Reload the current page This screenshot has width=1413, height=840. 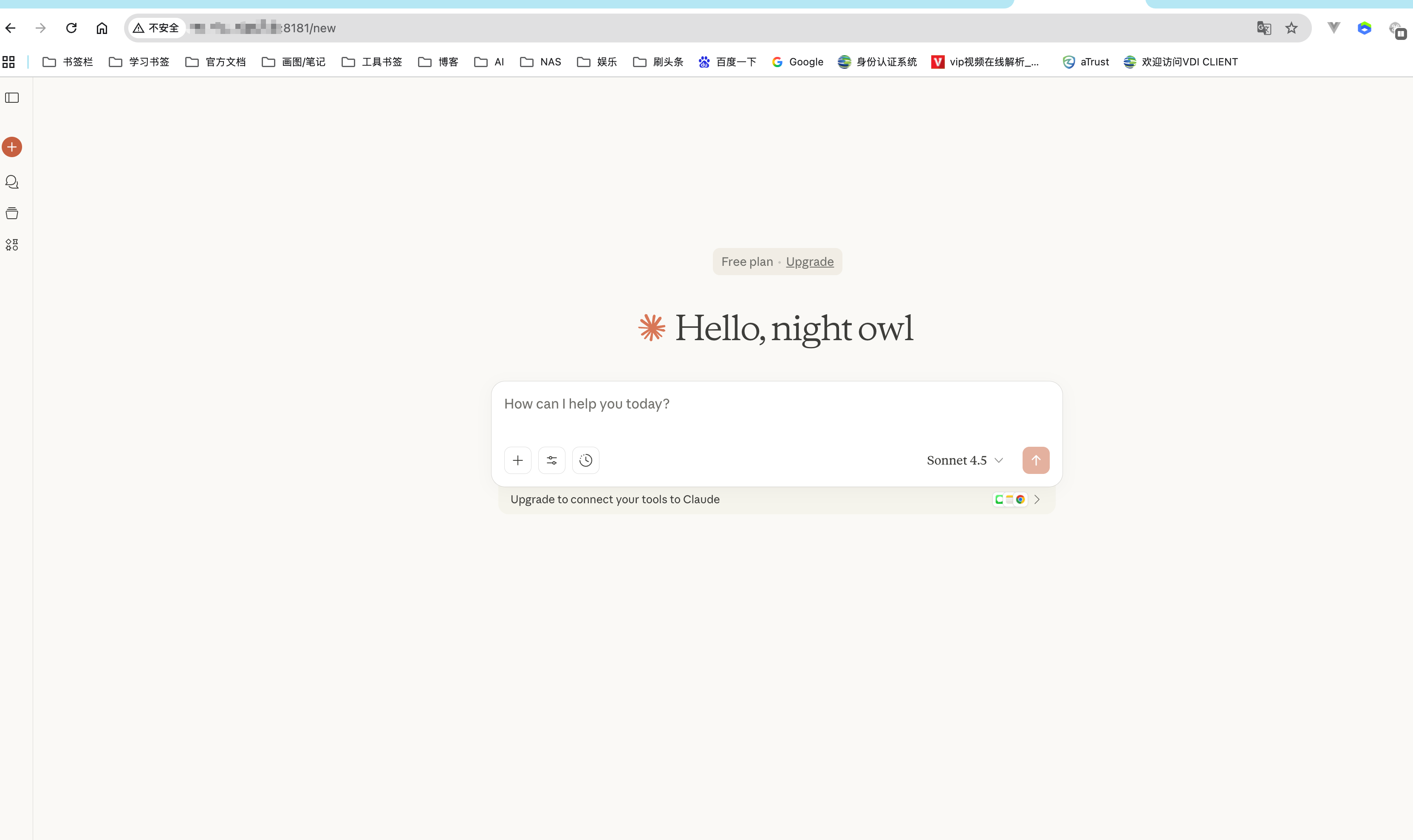(x=71, y=28)
